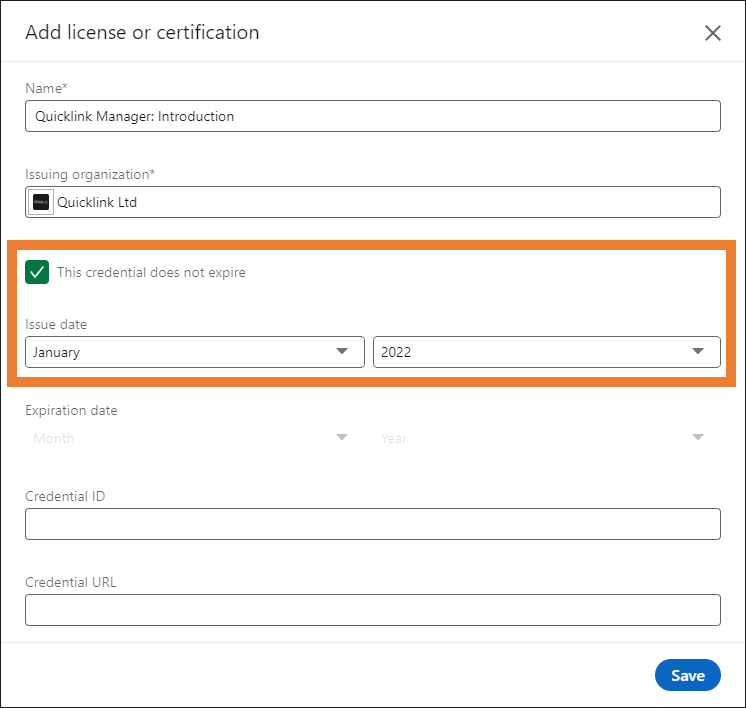Open the Expiration date Month dropdown
This screenshot has width=746, height=708.
(195, 438)
